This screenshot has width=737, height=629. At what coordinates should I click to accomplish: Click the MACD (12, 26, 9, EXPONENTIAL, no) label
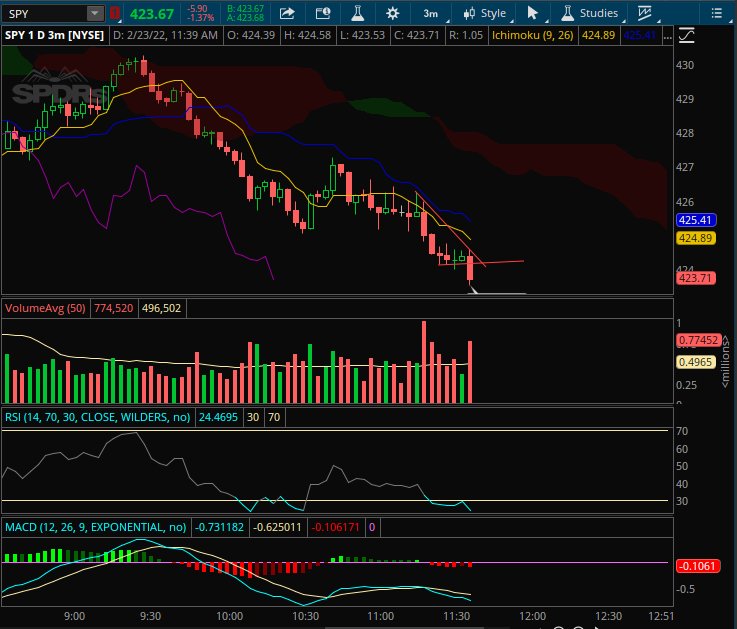(95, 527)
